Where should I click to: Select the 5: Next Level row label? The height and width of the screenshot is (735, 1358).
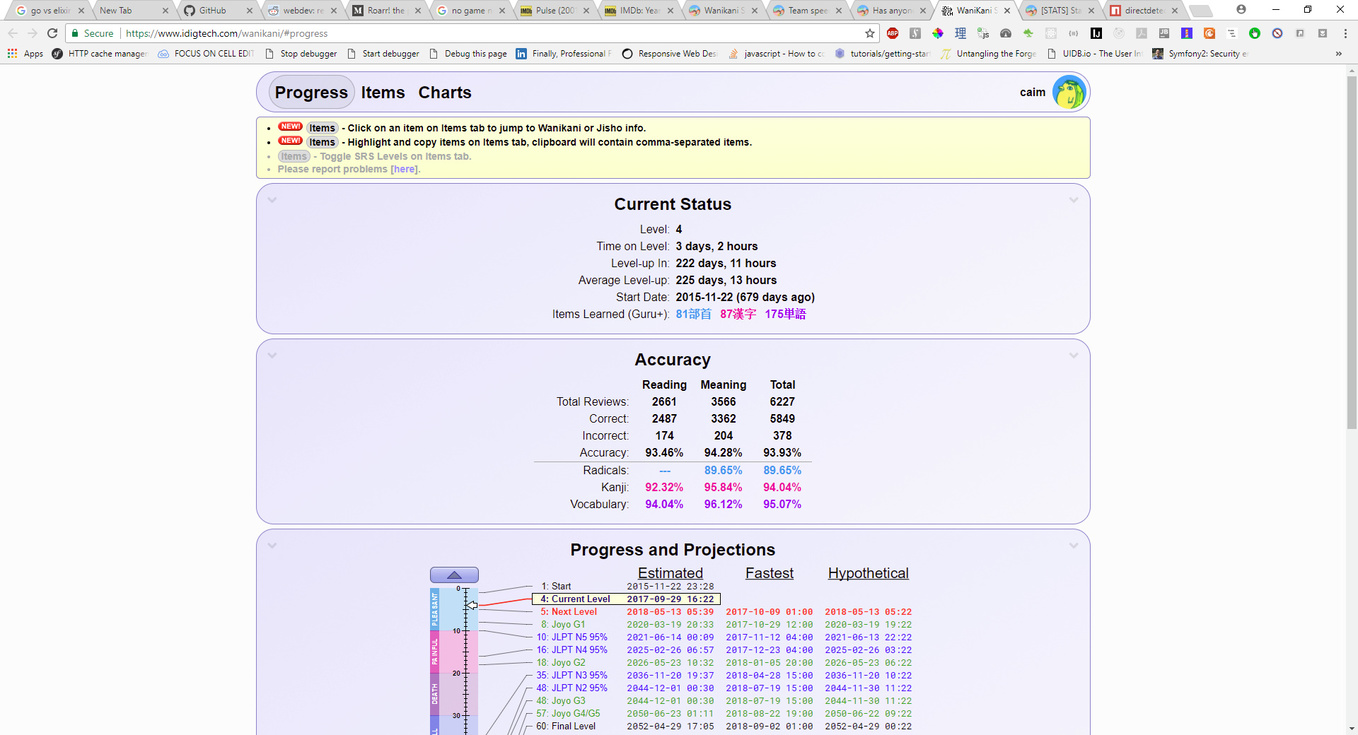(569, 612)
